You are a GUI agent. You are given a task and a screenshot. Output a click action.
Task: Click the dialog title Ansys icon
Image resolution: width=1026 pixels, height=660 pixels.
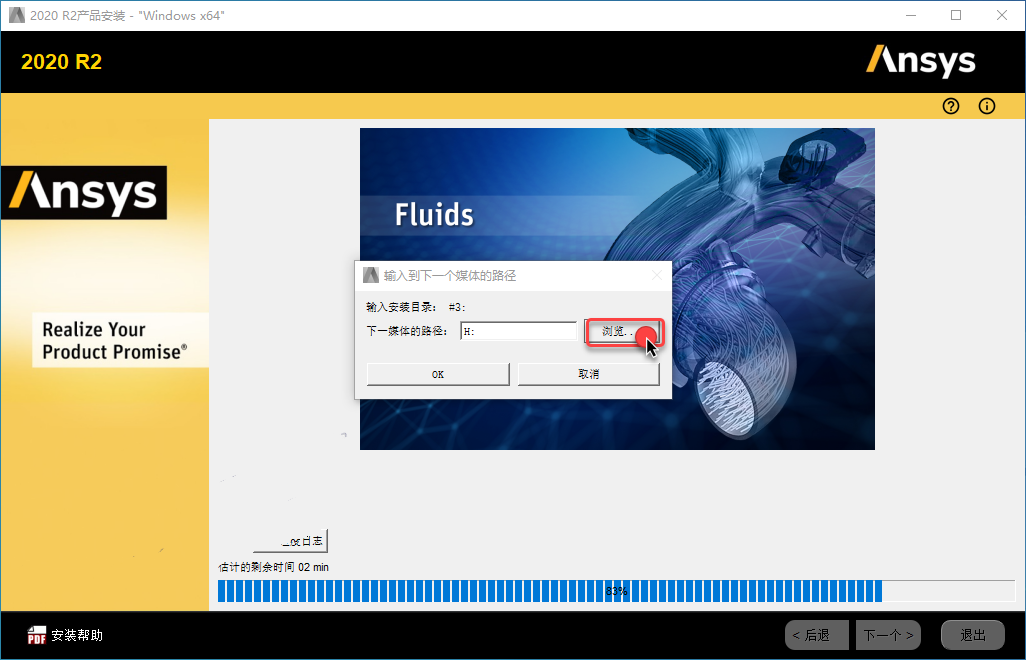(x=371, y=275)
